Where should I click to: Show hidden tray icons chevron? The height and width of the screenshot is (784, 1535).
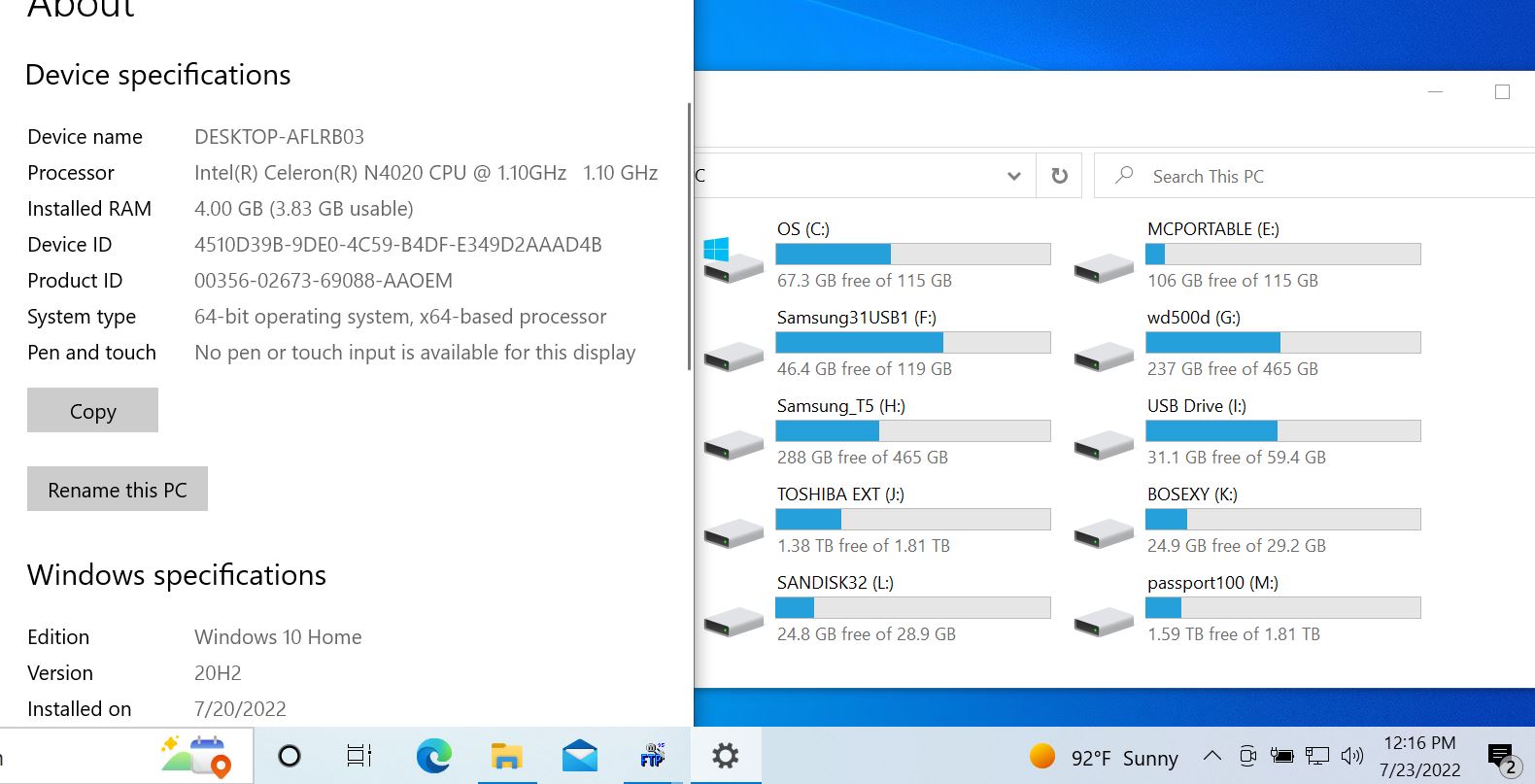tap(1212, 756)
